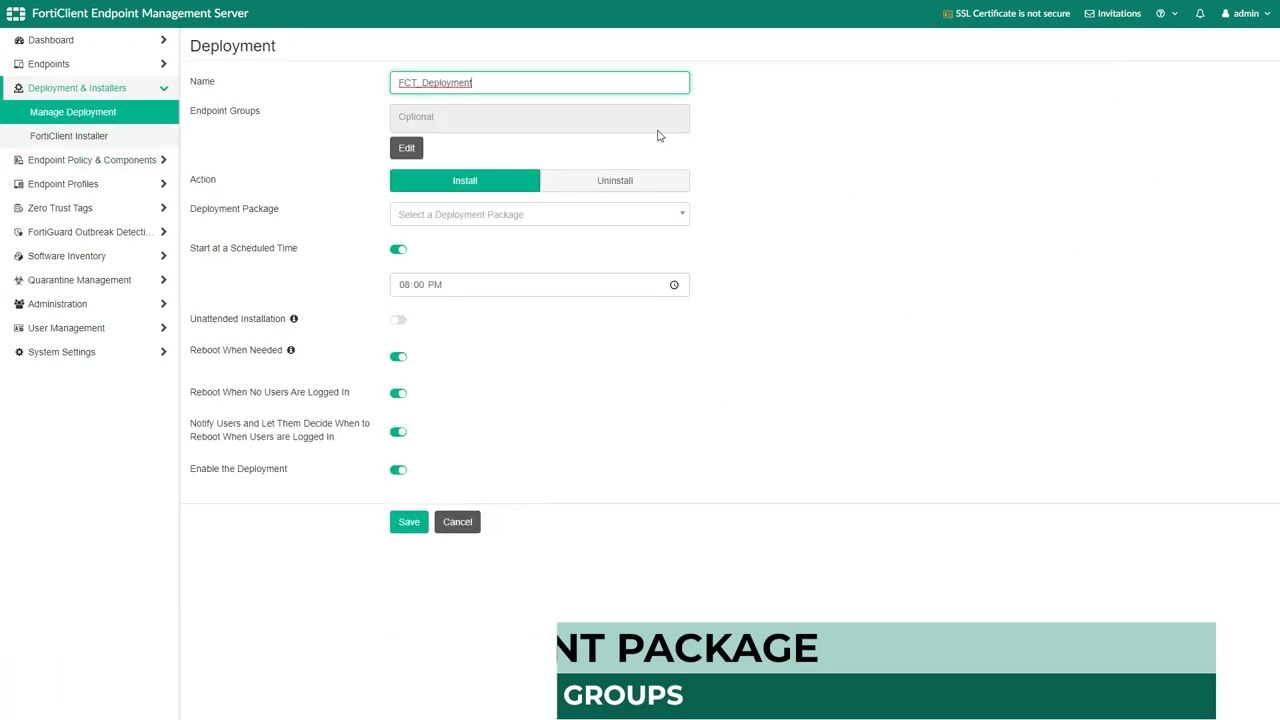Click the FortiClient Endpoint Management Server title

140,13
